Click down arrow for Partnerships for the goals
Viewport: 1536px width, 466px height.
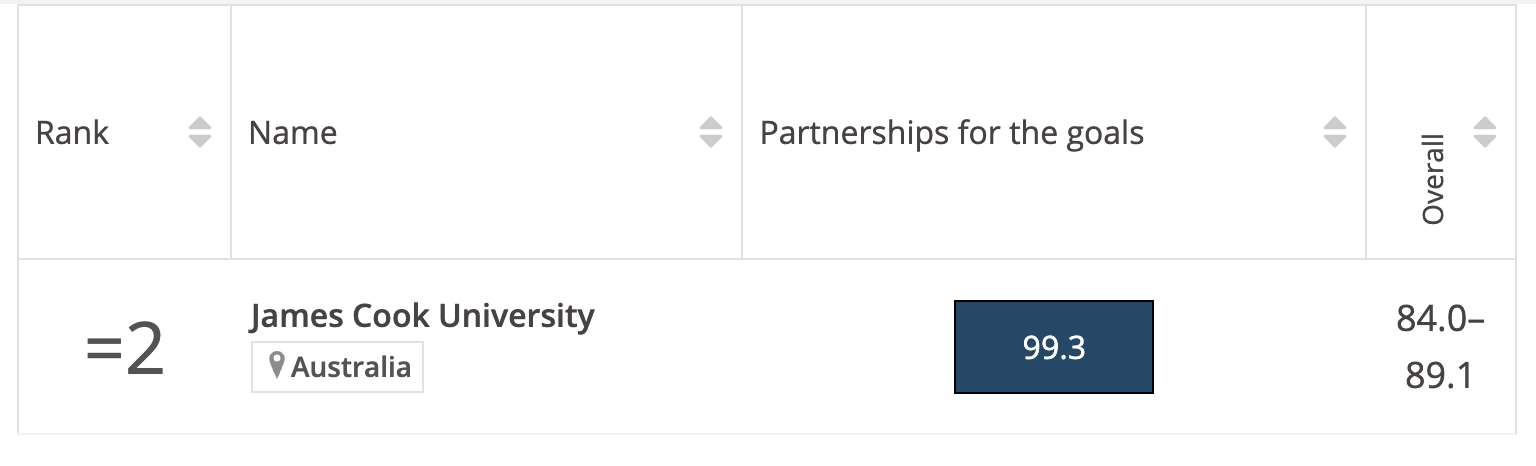click(1334, 141)
